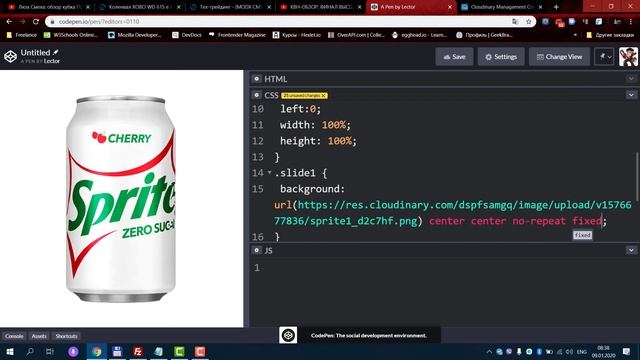Open the CSS editor settings gear

256,95
